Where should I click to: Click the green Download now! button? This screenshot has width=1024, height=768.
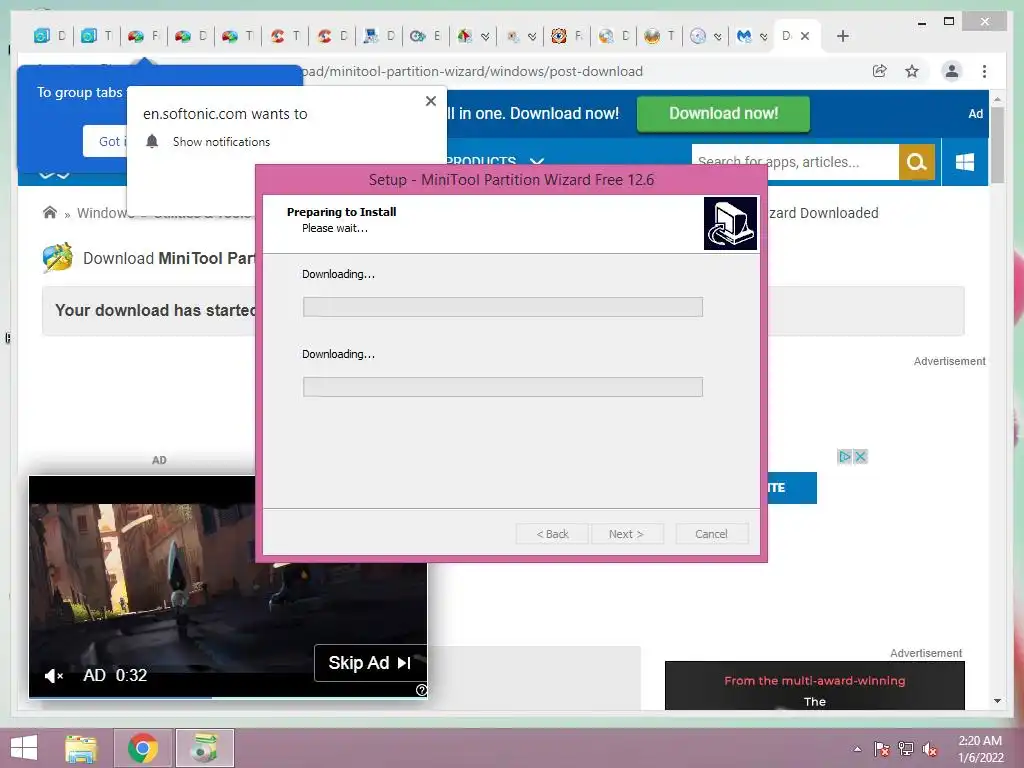723,114
